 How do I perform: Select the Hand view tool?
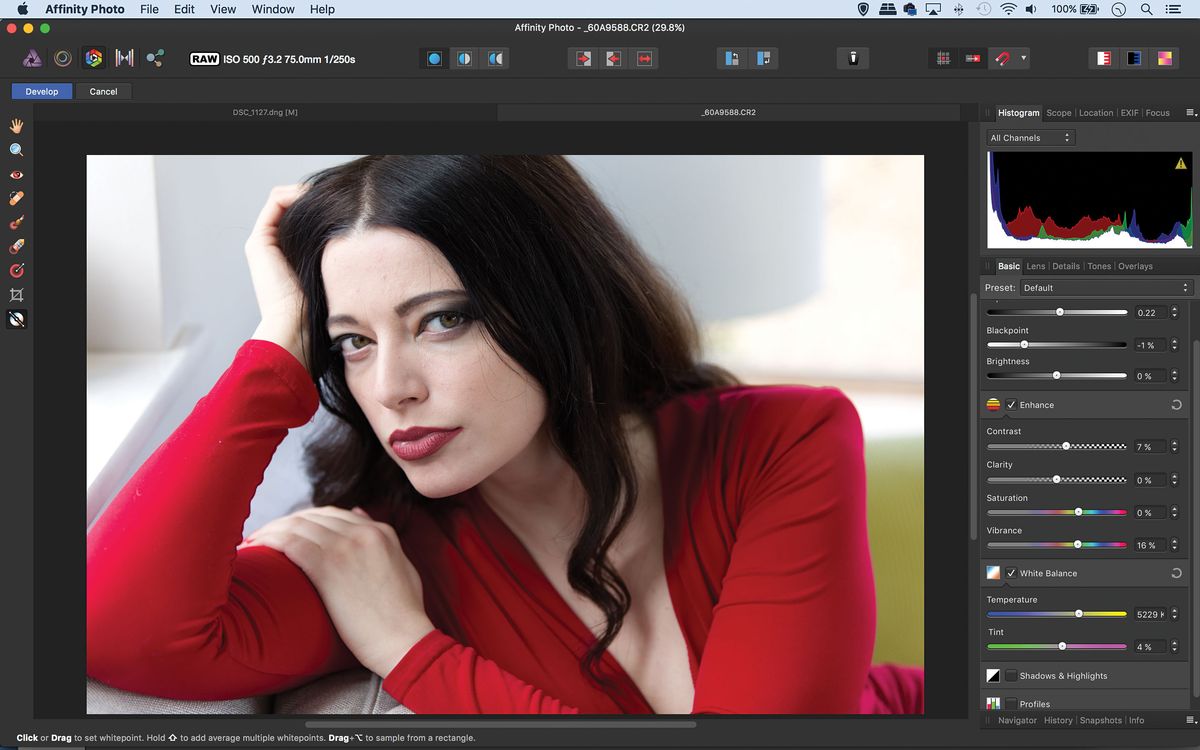[x=16, y=125]
